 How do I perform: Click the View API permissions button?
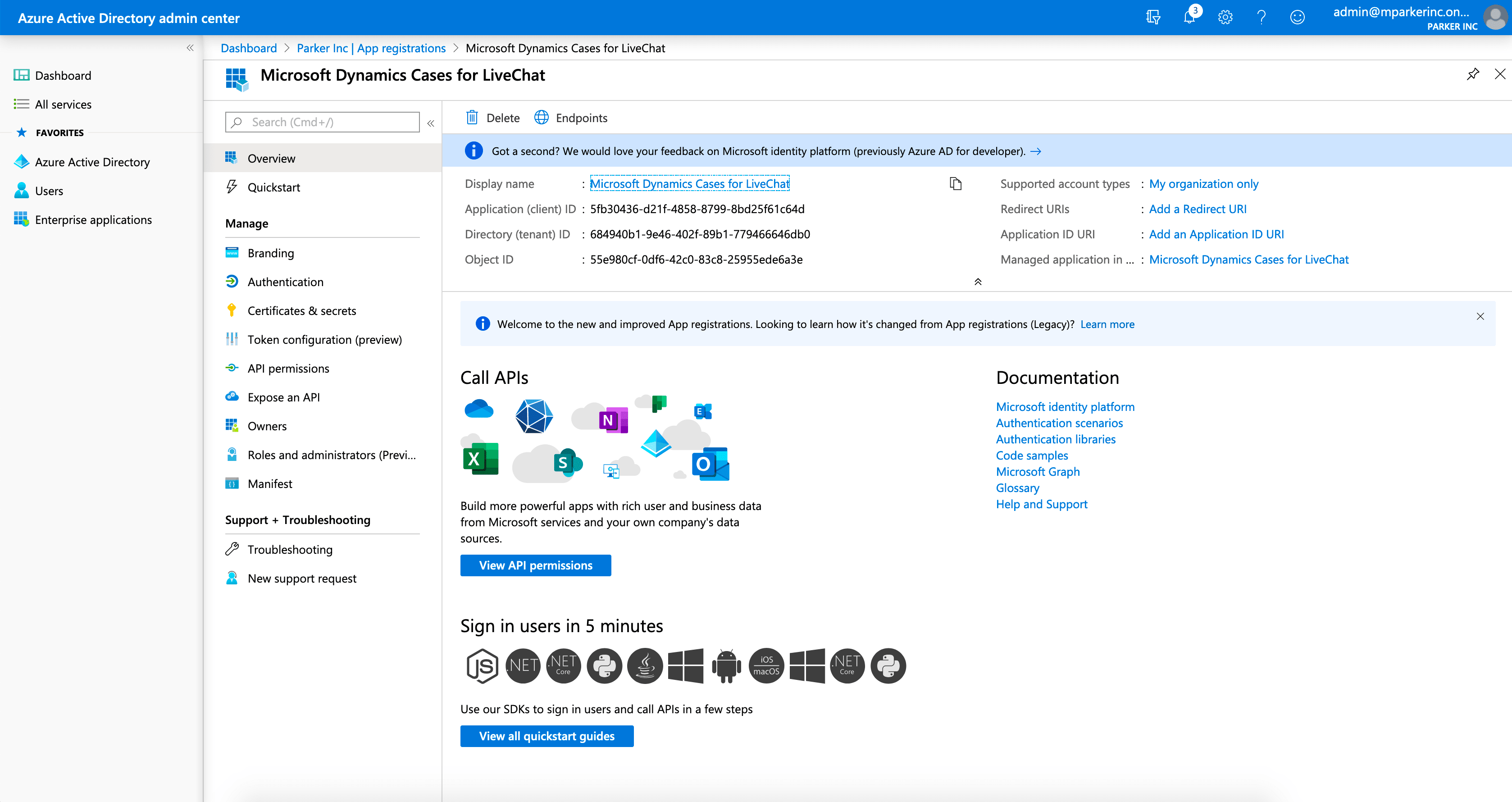535,565
